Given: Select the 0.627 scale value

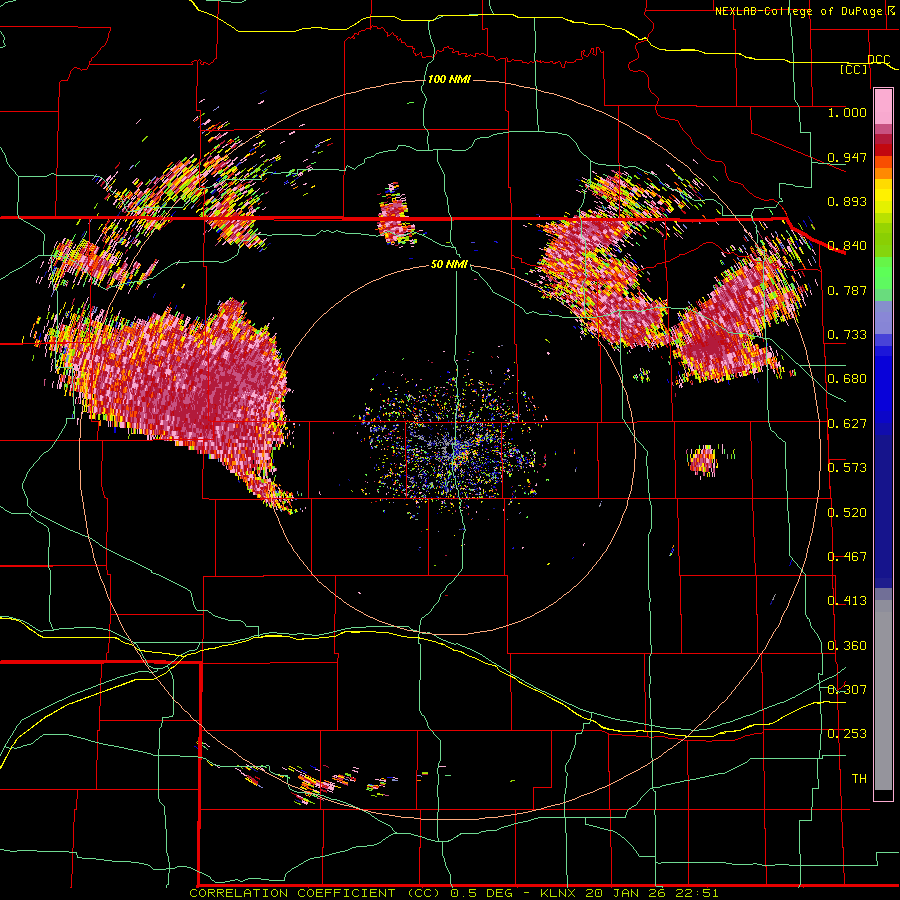Looking at the screenshot, I should pos(847,424).
